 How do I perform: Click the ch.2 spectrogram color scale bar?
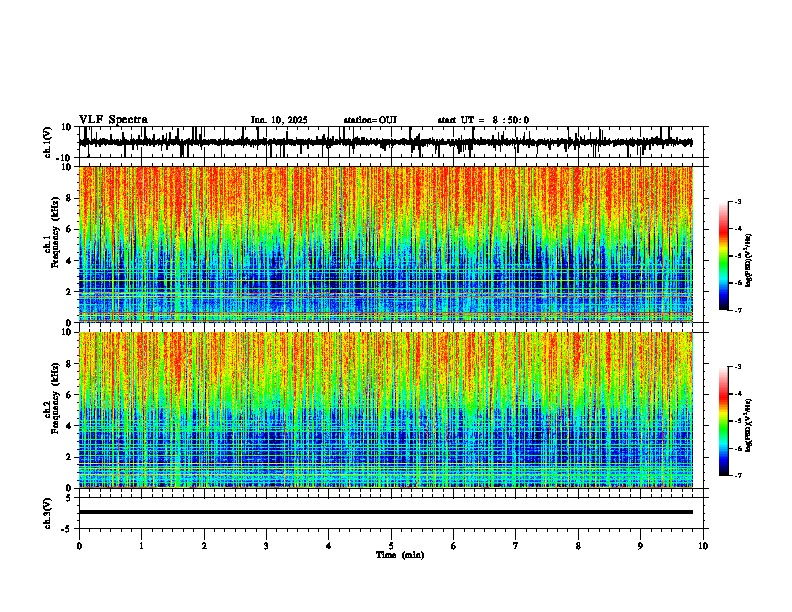[x=724, y=421]
